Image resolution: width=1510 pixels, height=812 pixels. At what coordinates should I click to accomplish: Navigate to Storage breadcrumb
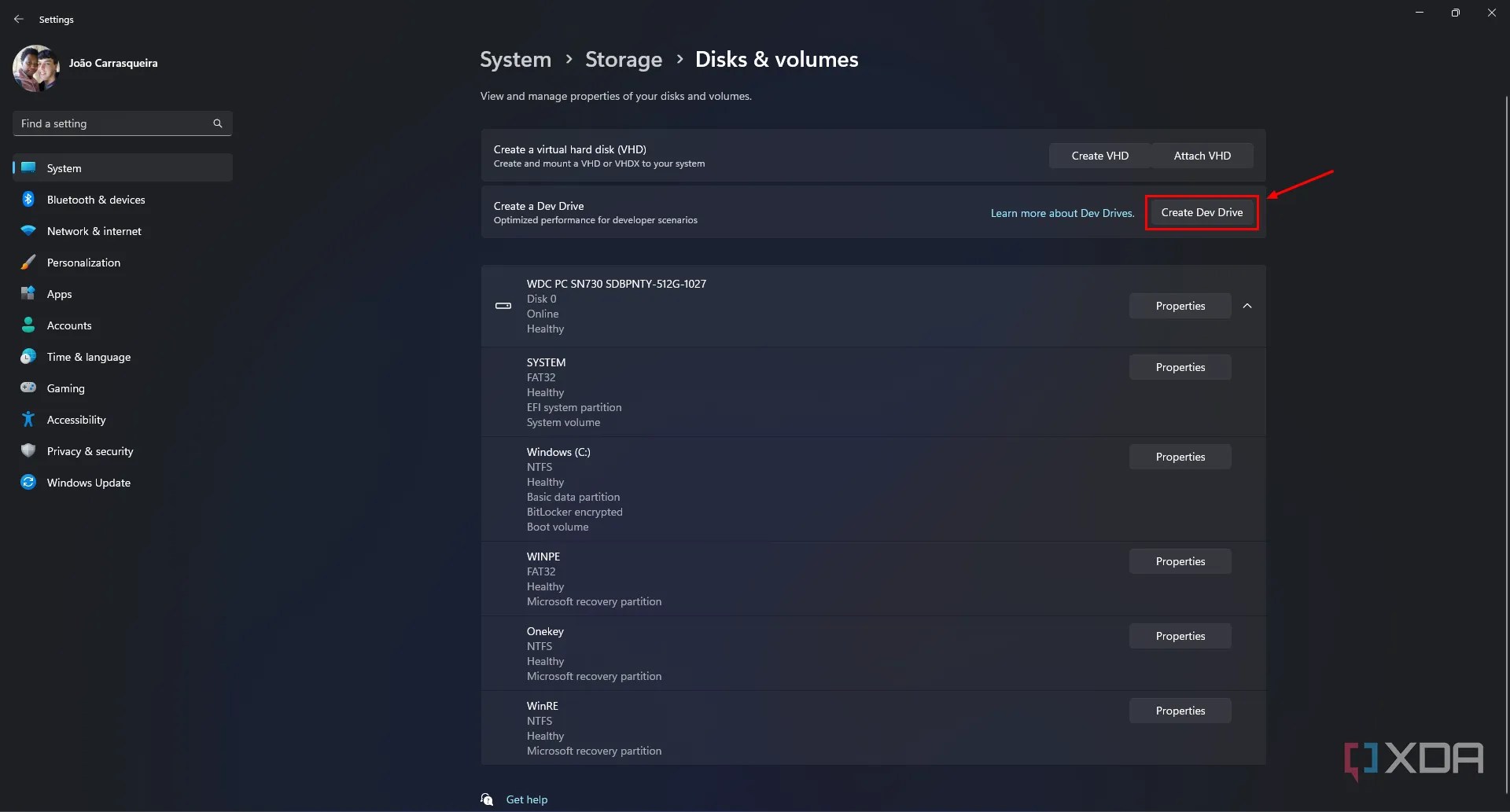point(623,59)
